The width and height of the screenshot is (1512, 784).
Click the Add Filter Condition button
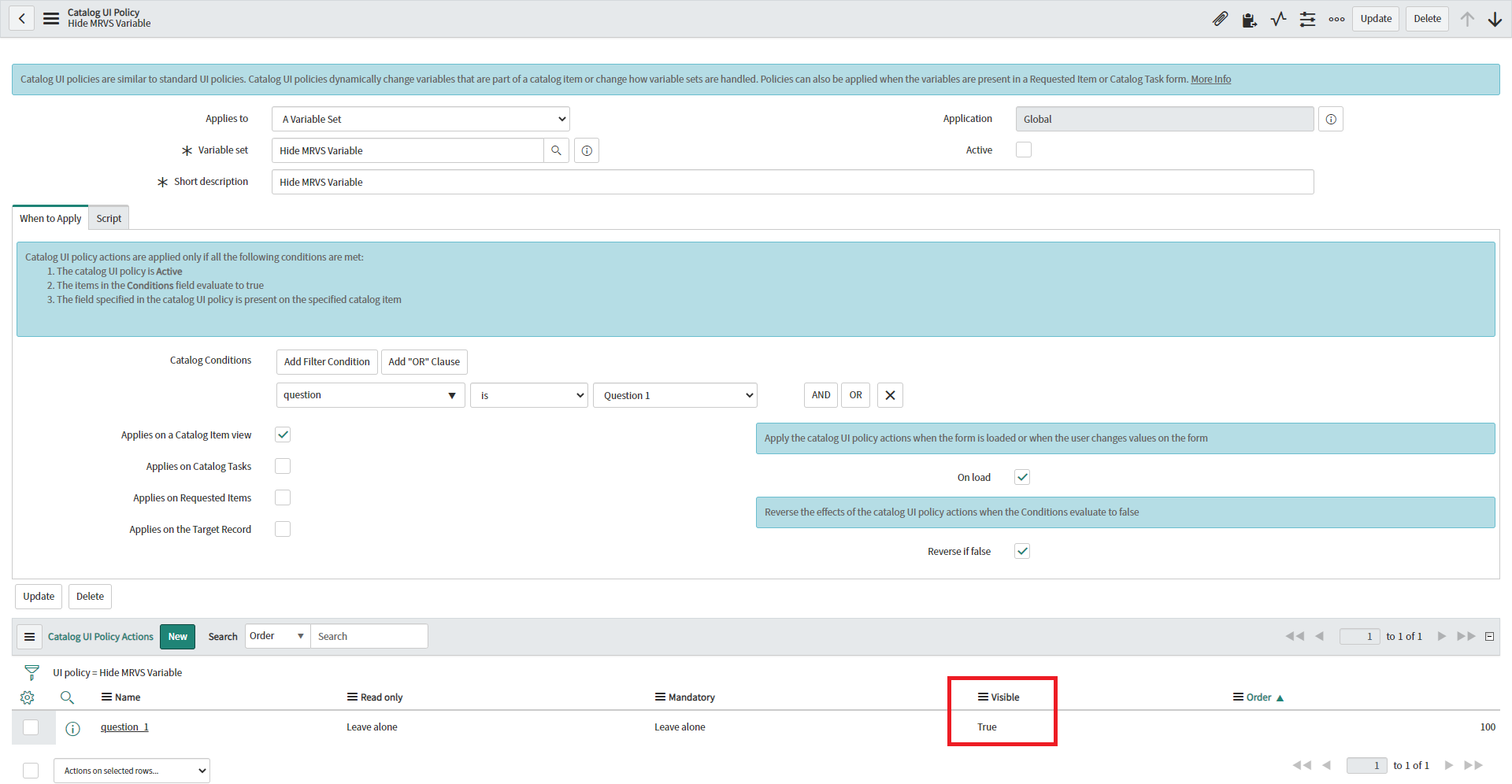click(x=326, y=361)
